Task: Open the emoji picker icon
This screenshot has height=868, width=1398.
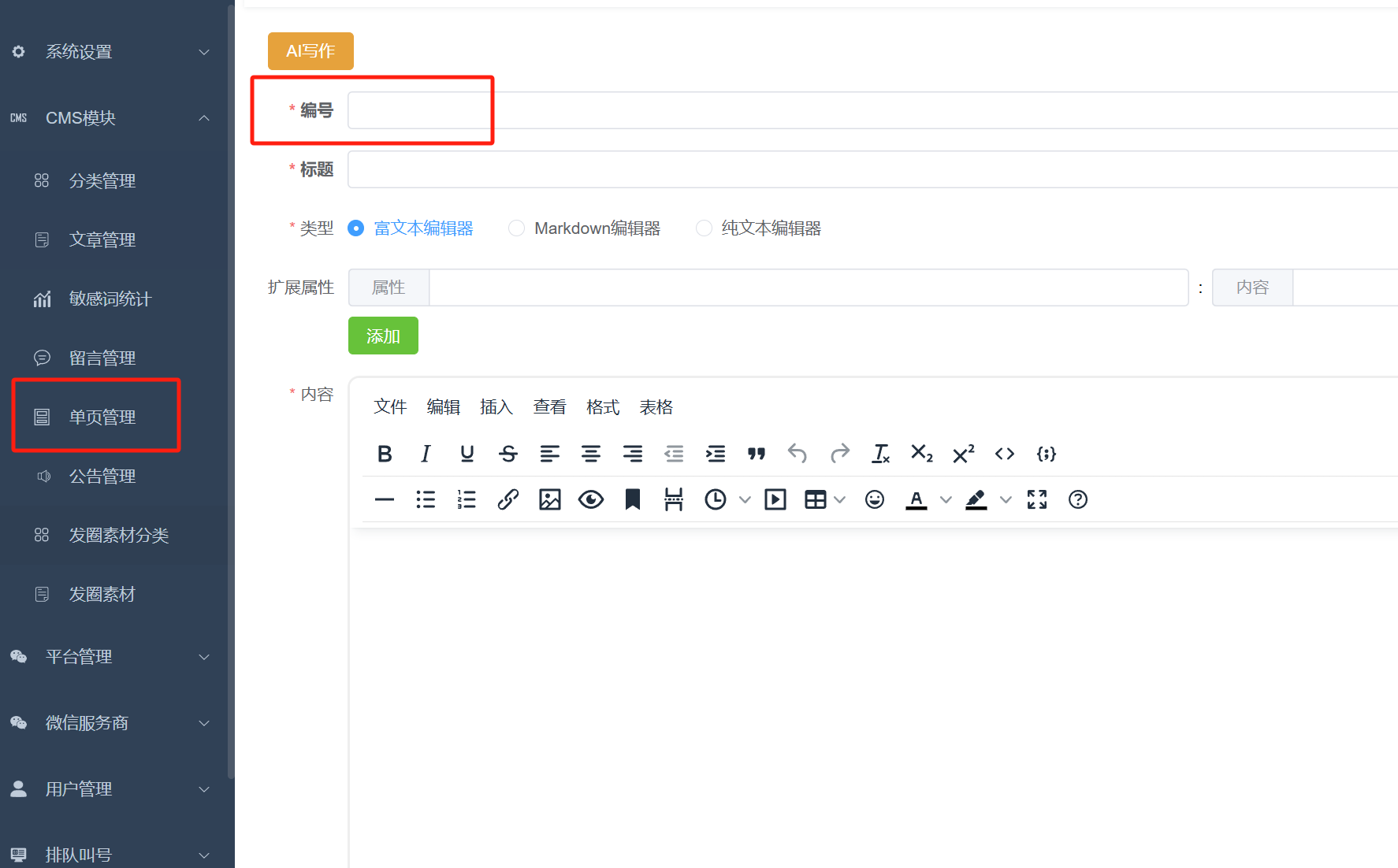Action: 874,499
